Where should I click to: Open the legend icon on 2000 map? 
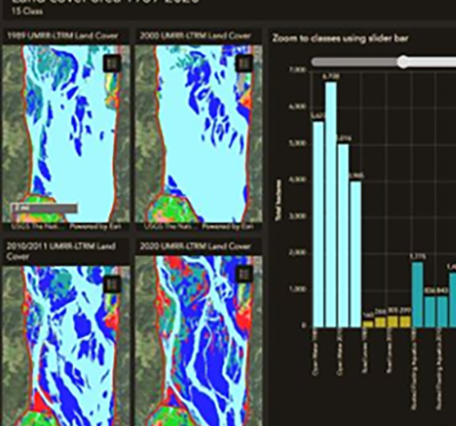coord(244,63)
